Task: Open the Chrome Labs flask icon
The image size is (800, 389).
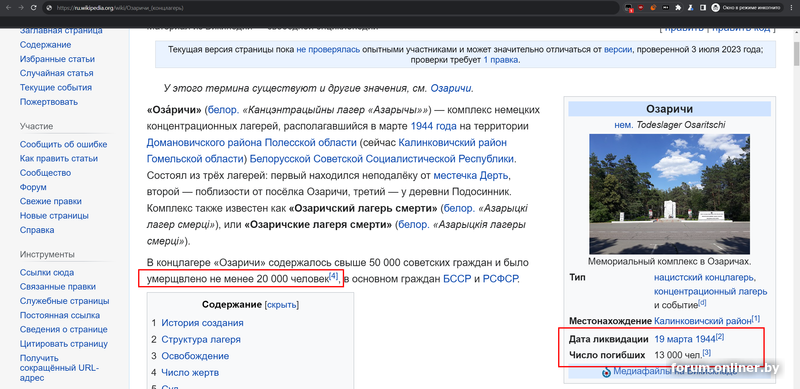Action: coord(690,8)
